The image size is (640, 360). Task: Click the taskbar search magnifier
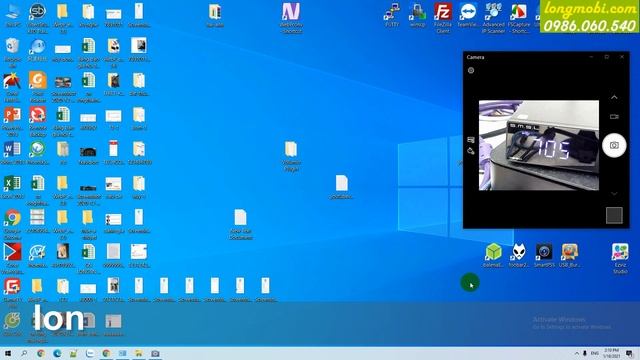pyautogui.click(x=24, y=353)
